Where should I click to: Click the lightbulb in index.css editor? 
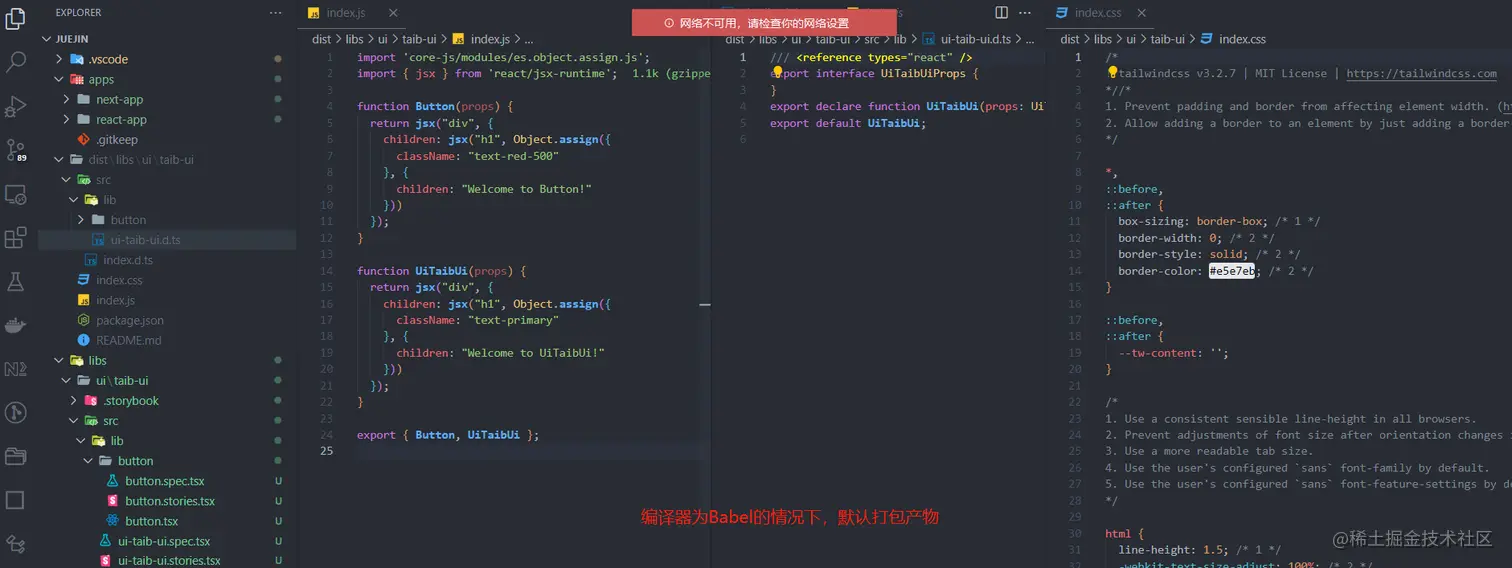pos(1111,72)
